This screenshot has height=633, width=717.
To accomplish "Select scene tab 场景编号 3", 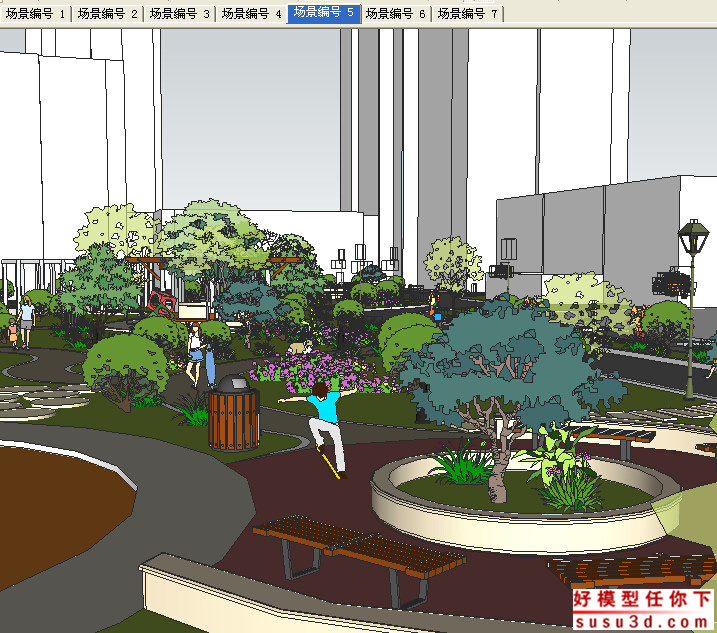I will tap(179, 14).
